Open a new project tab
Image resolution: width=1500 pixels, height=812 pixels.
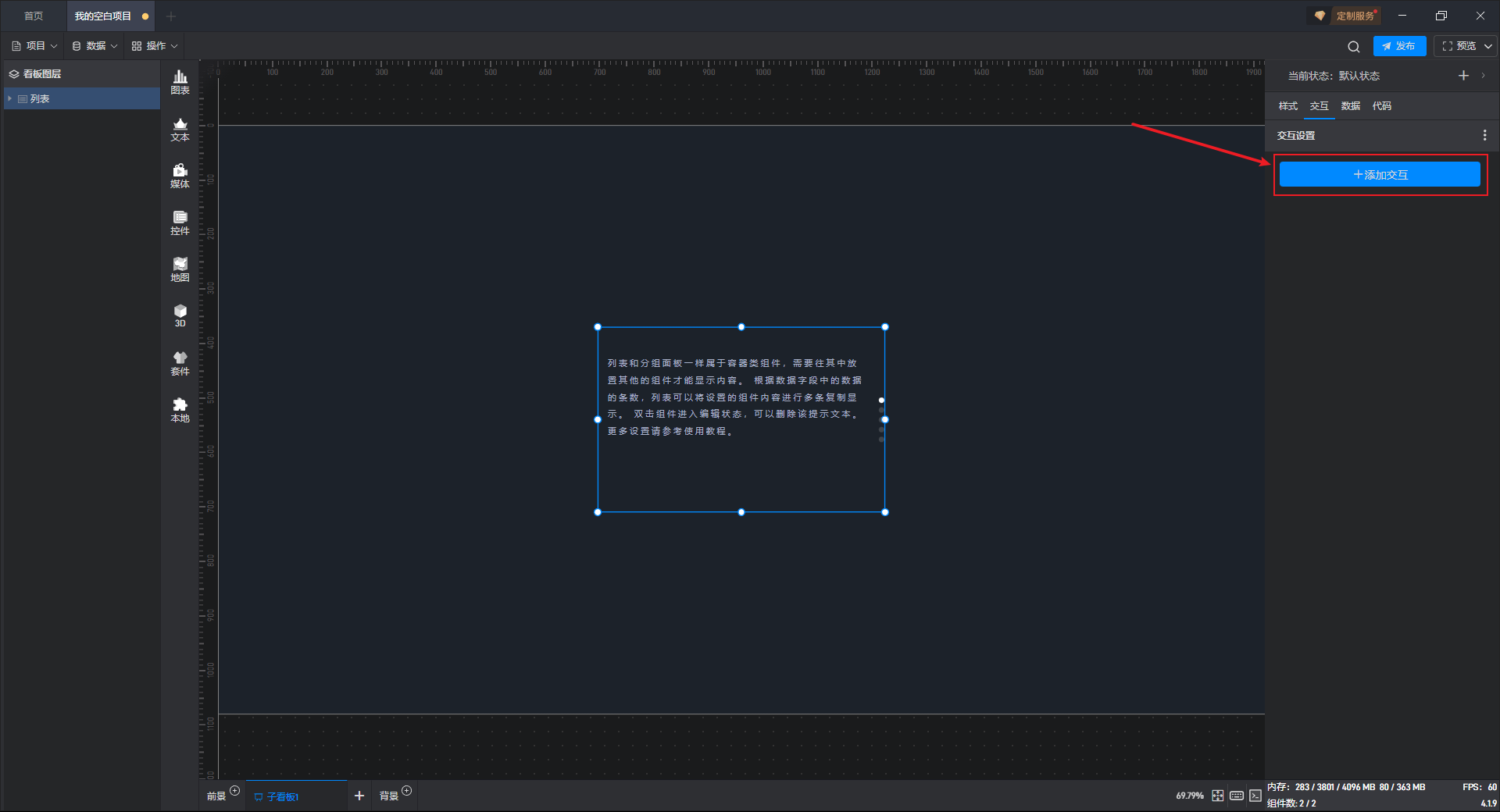(x=171, y=16)
